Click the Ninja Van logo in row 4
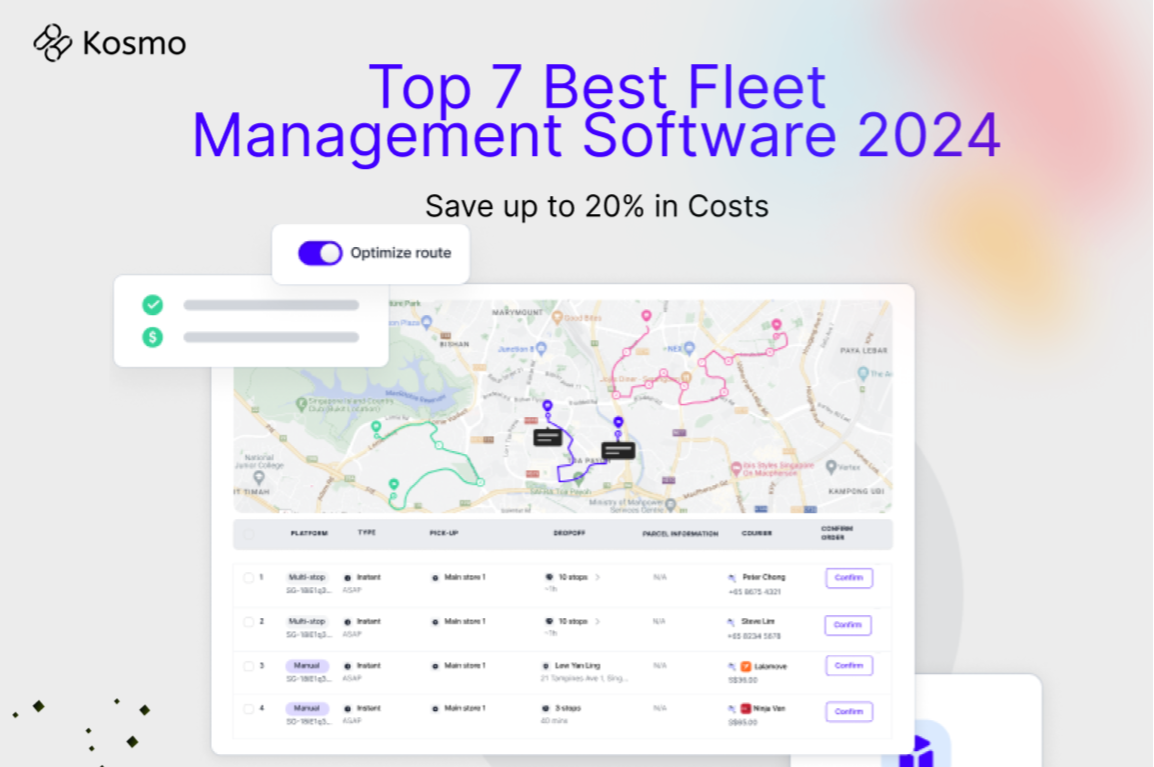The height and width of the screenshot is (767, 1154). pyautogui.click(x=747, y=706)
